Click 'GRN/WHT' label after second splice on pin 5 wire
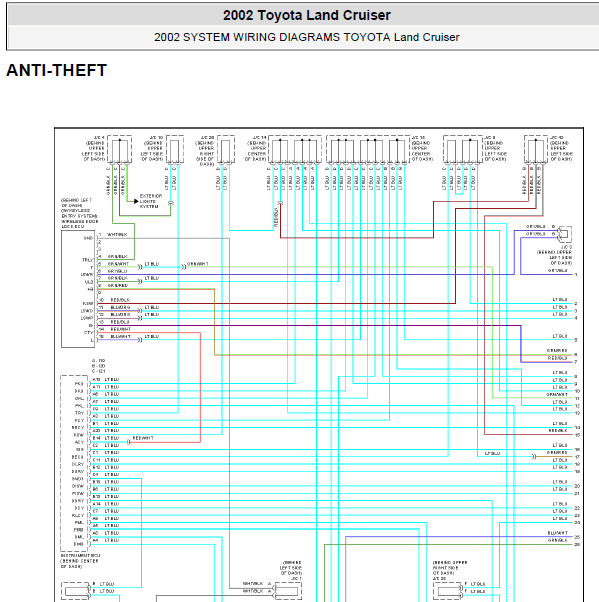The image size is (599, 602). coord(197,264)
